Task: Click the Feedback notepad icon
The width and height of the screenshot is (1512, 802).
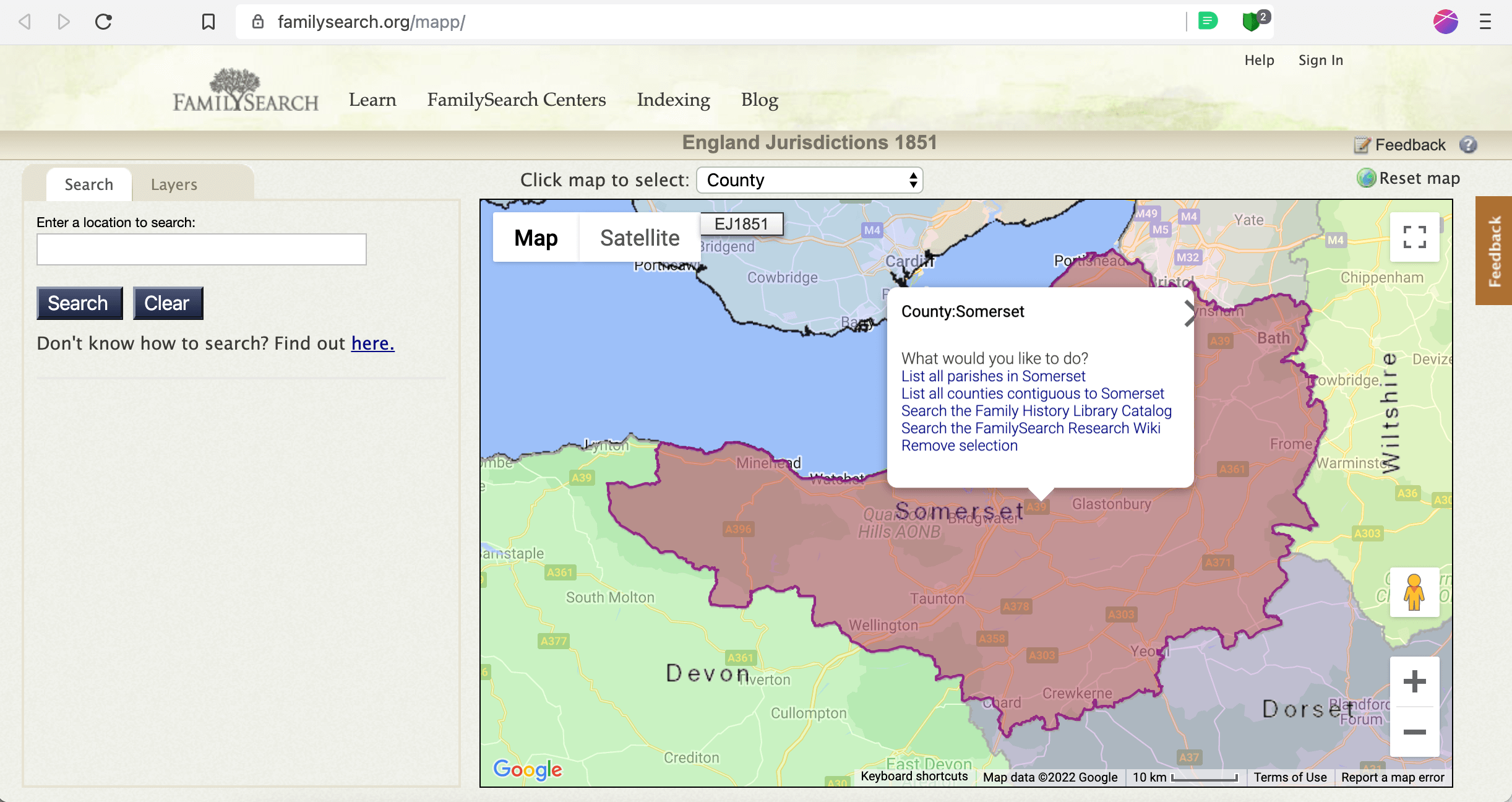Action: 1362,145
